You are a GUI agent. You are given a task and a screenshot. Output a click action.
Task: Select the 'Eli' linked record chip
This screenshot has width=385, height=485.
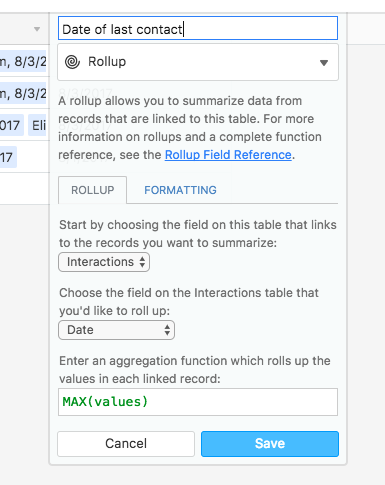[37, 125]
